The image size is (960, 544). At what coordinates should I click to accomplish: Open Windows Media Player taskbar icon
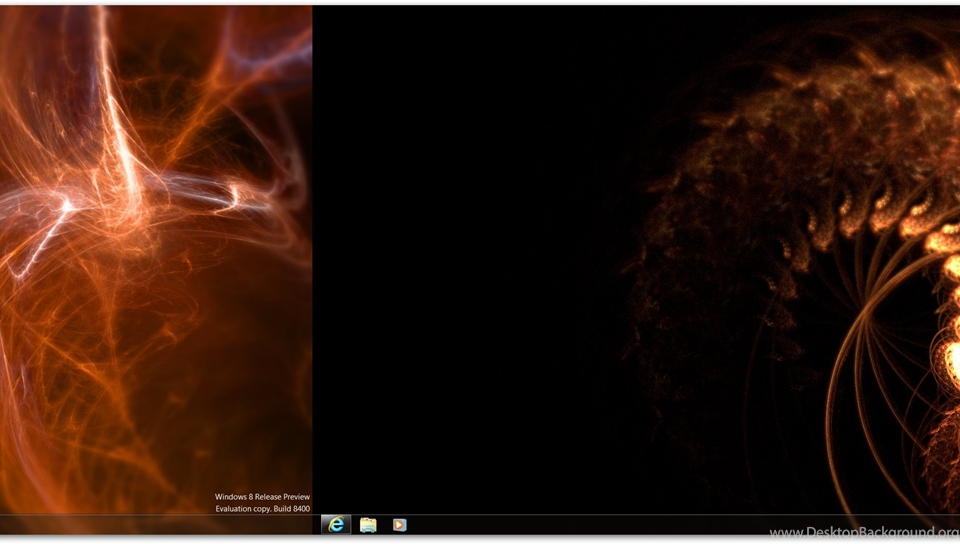[x=399, y=524]
